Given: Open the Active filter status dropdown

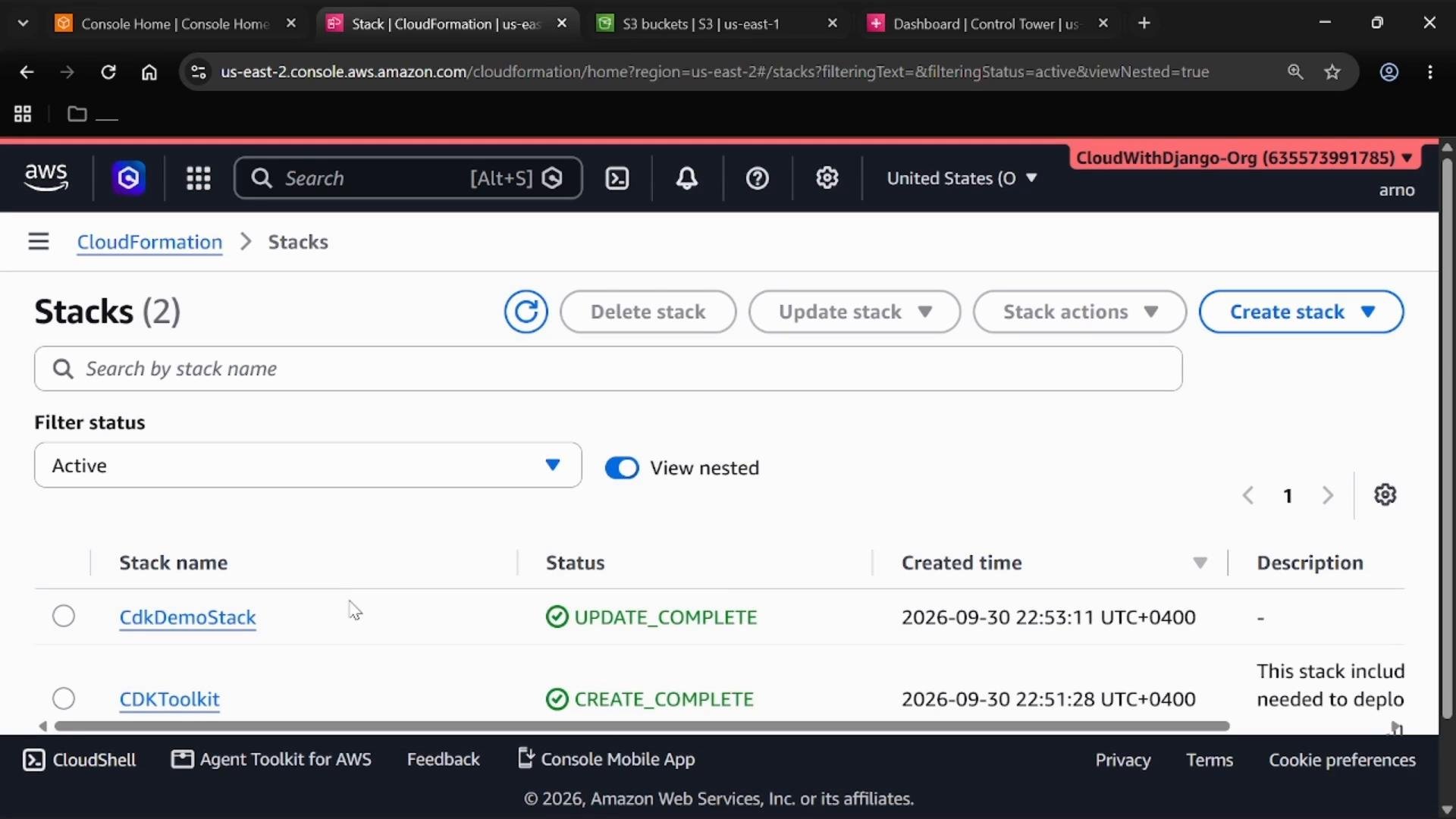Looking at the screenshot, I should [308, 466].
